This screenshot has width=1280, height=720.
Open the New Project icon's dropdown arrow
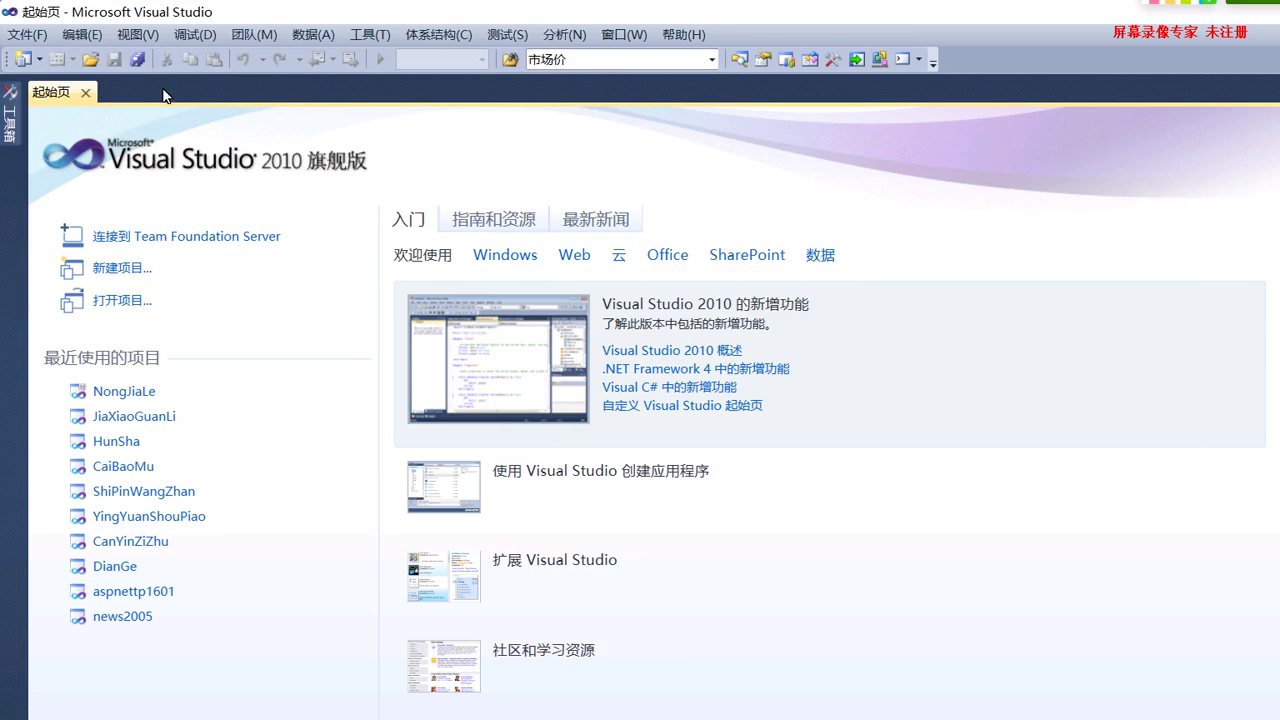click(x=40, y=60)
